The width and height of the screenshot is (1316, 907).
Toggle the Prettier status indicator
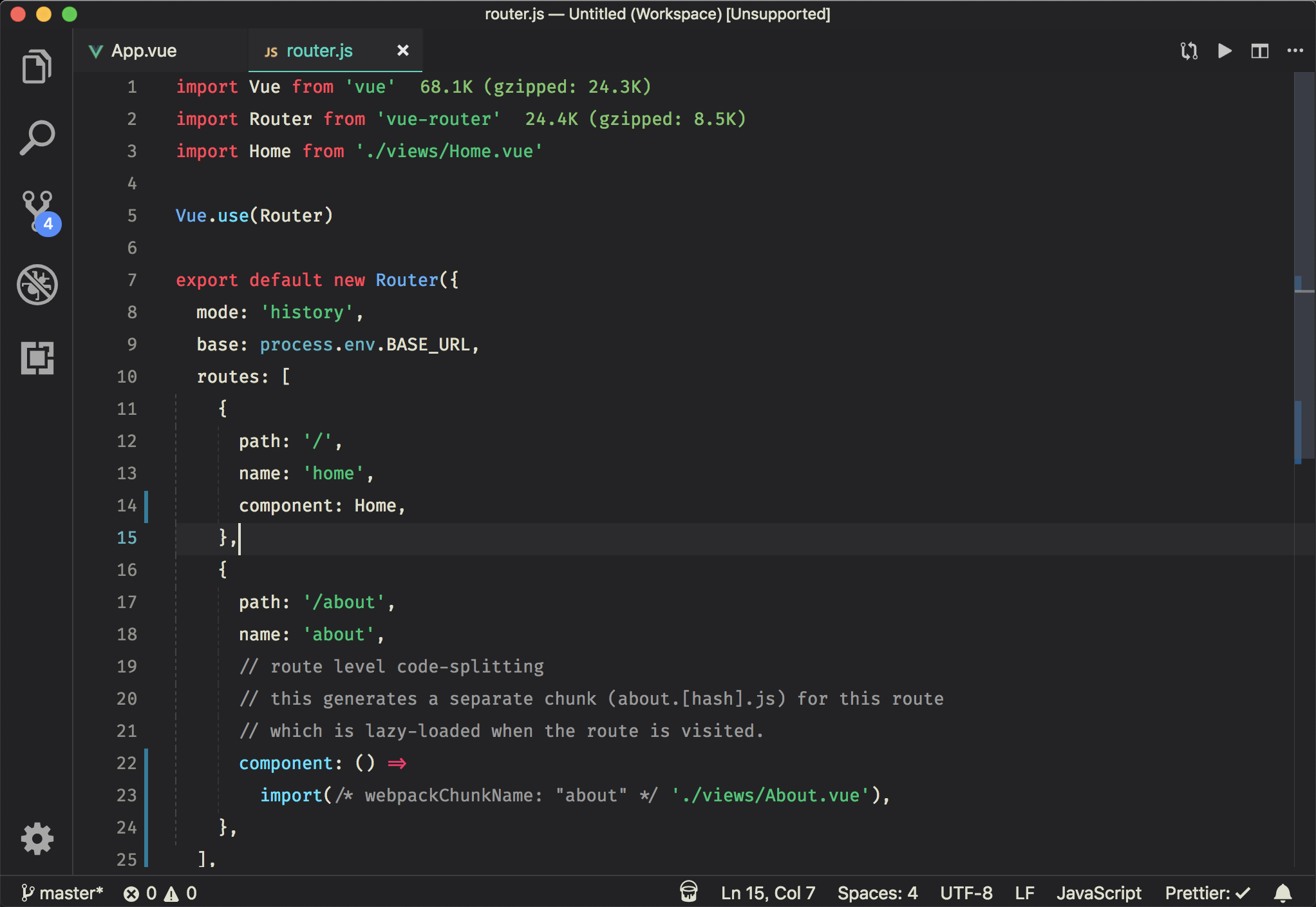click(1207, 893)
